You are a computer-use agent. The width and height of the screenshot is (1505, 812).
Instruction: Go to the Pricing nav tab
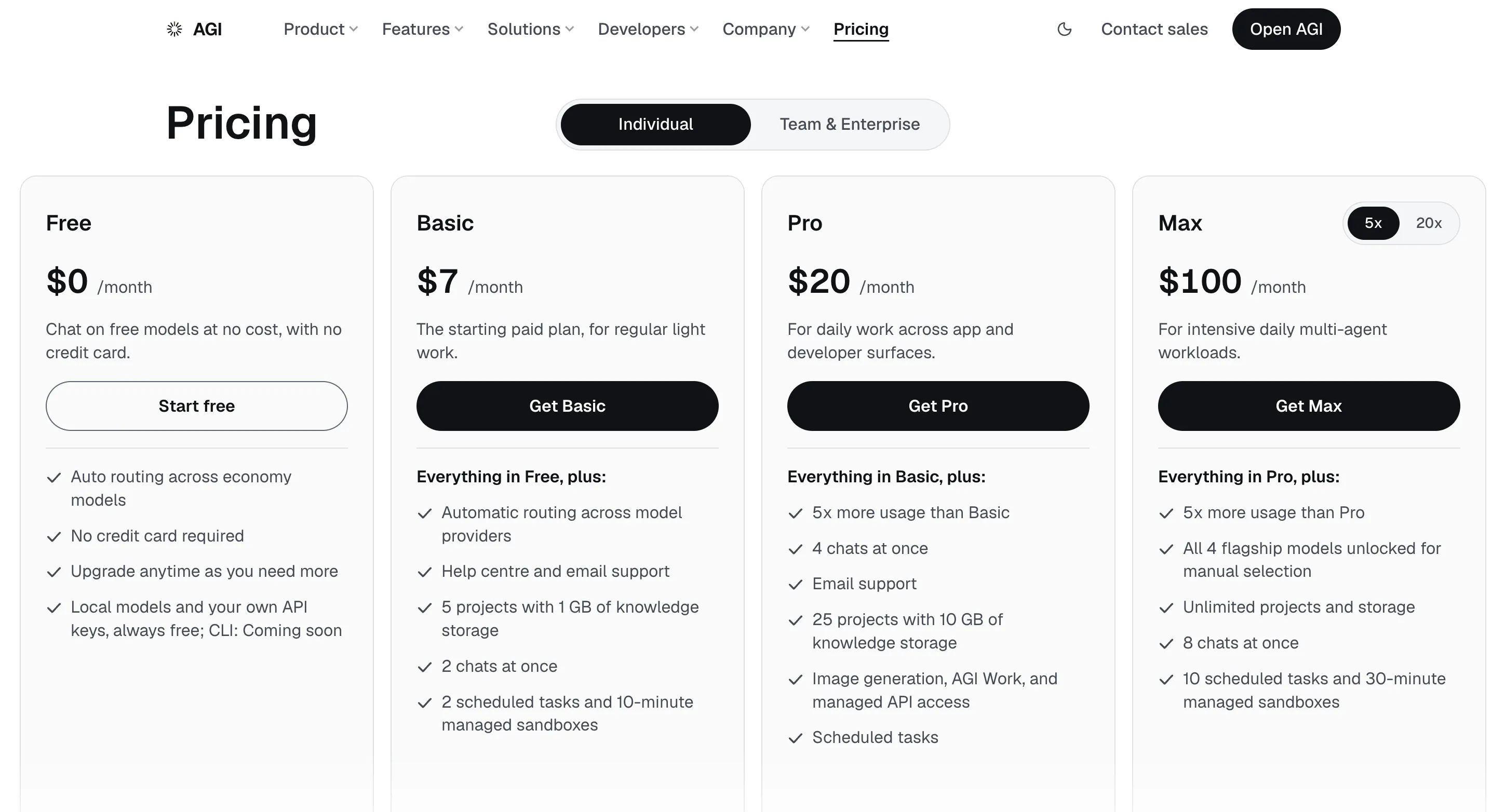point(861,29)
